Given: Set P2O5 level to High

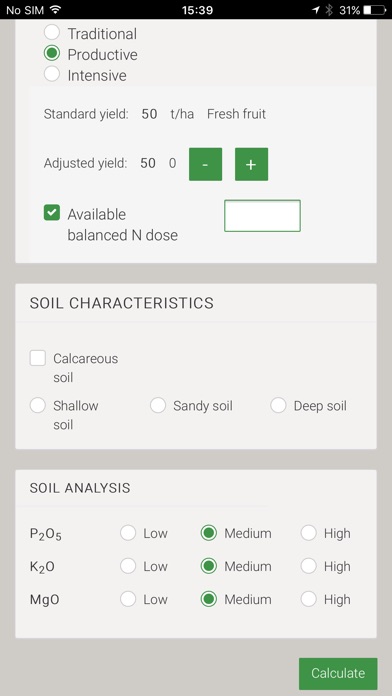Looking at the screenshot, I should 309,533.
